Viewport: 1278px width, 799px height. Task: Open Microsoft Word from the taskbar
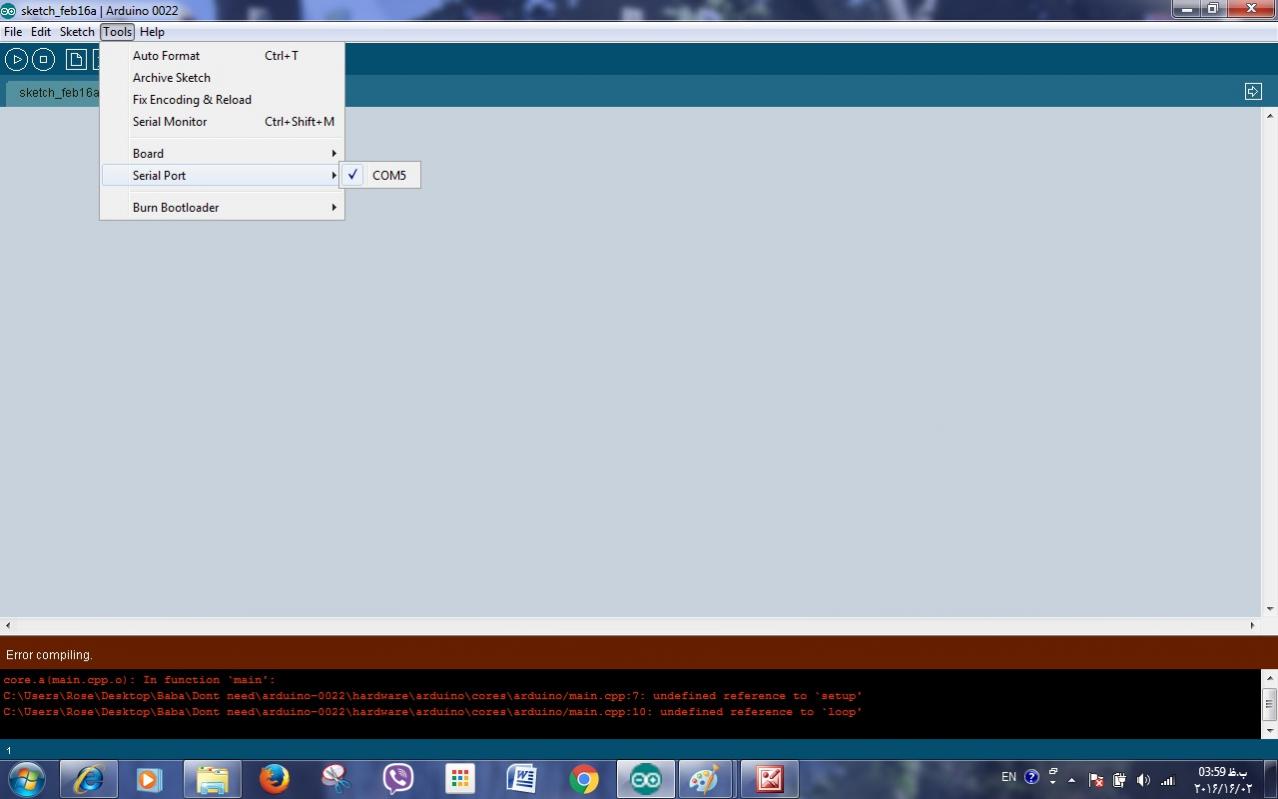point(522,779)
